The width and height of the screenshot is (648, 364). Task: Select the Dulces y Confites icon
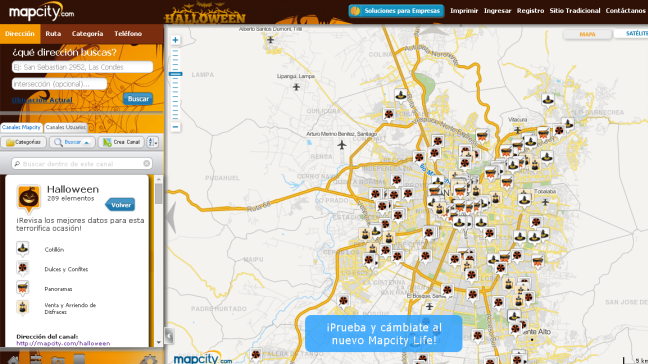pyautogui.click(x=23, y=269)
